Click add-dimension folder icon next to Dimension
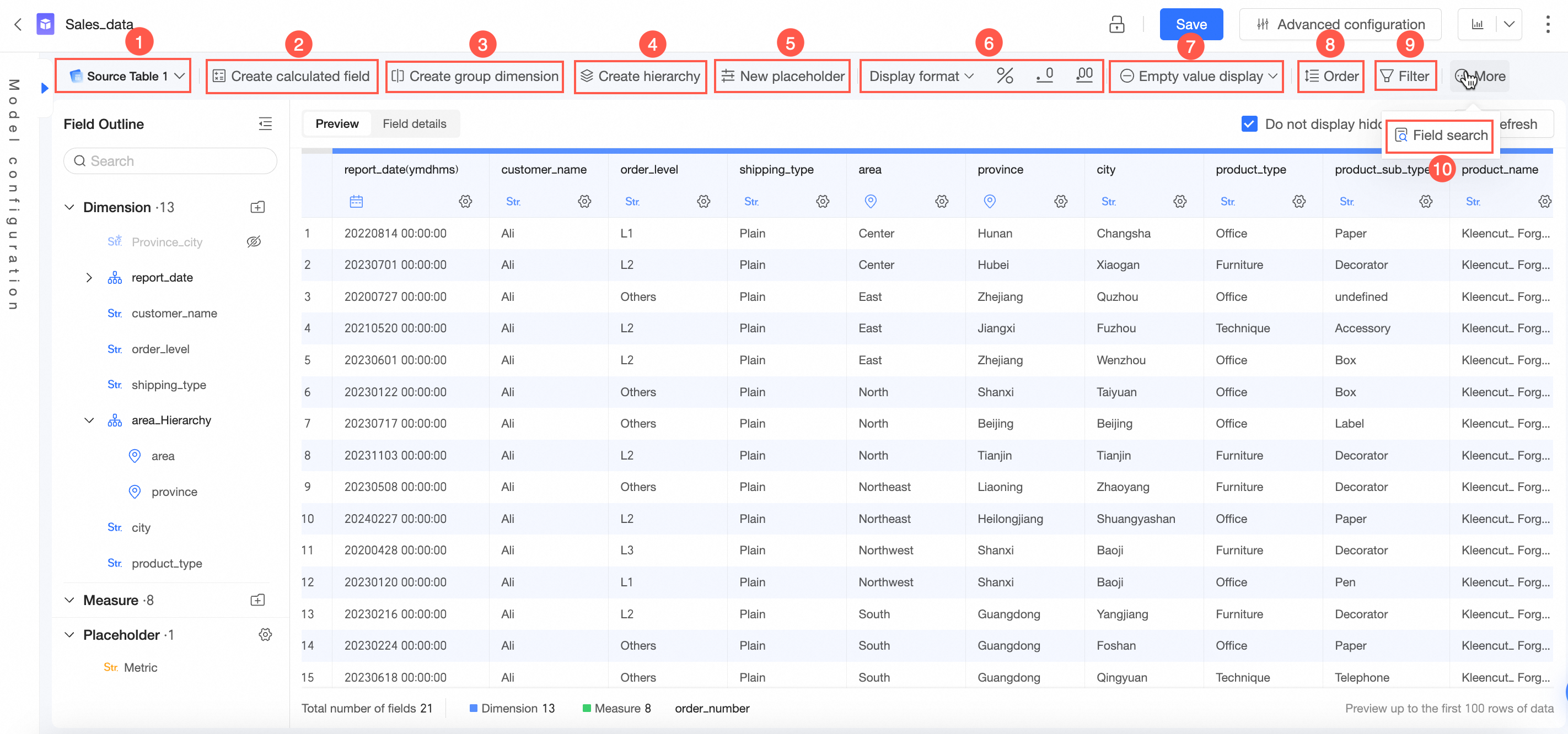1568x734 pixels. tap(257, 208)
